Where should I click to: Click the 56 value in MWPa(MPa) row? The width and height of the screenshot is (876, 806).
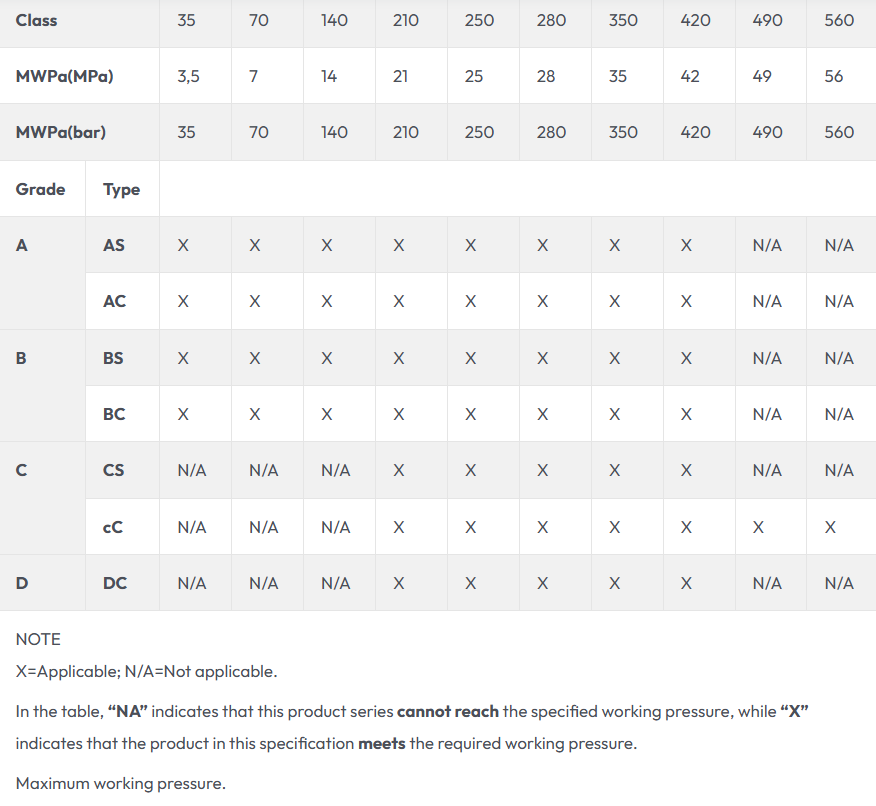pyautogui.click(x=834, y=76)
